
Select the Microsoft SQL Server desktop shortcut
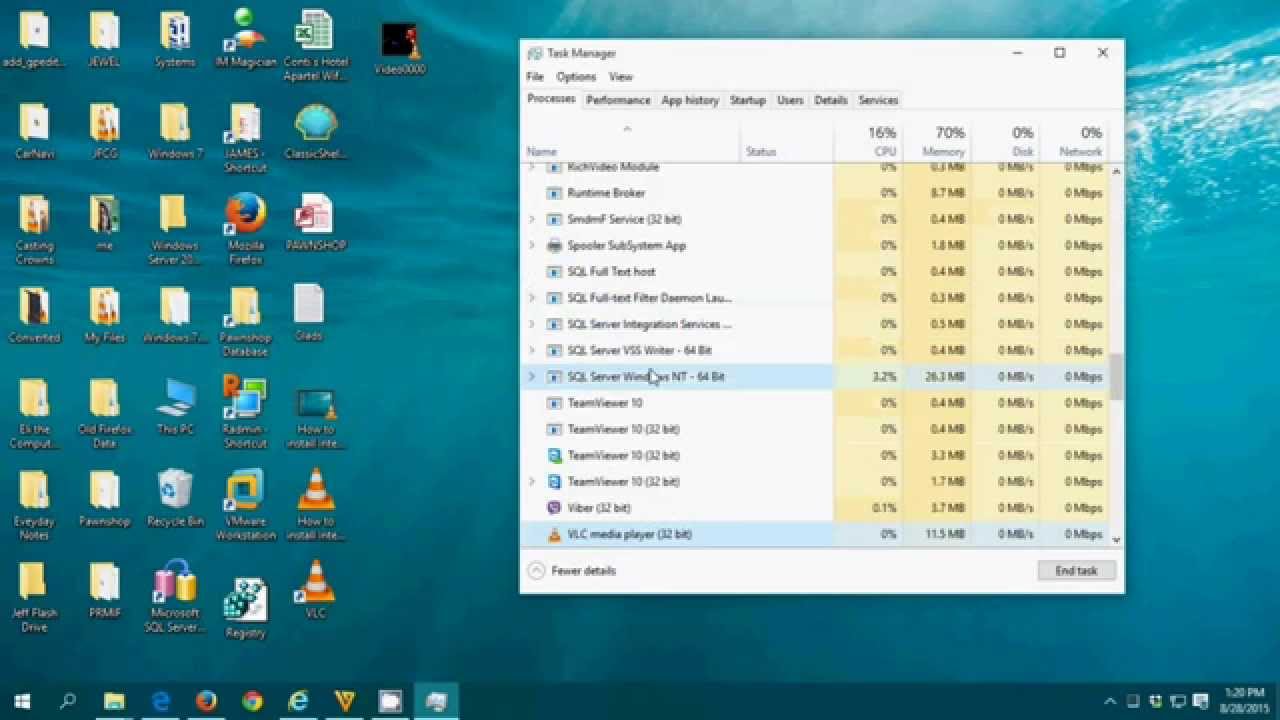pos(175,597)
